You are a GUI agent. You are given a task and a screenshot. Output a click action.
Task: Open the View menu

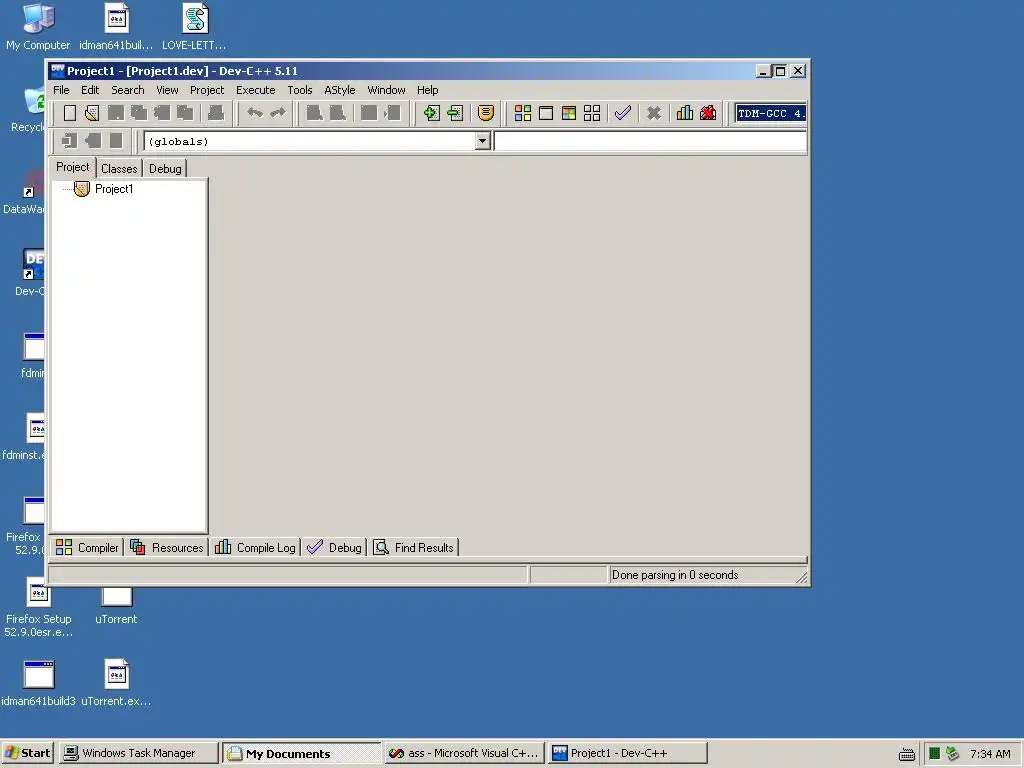[167, 90]
